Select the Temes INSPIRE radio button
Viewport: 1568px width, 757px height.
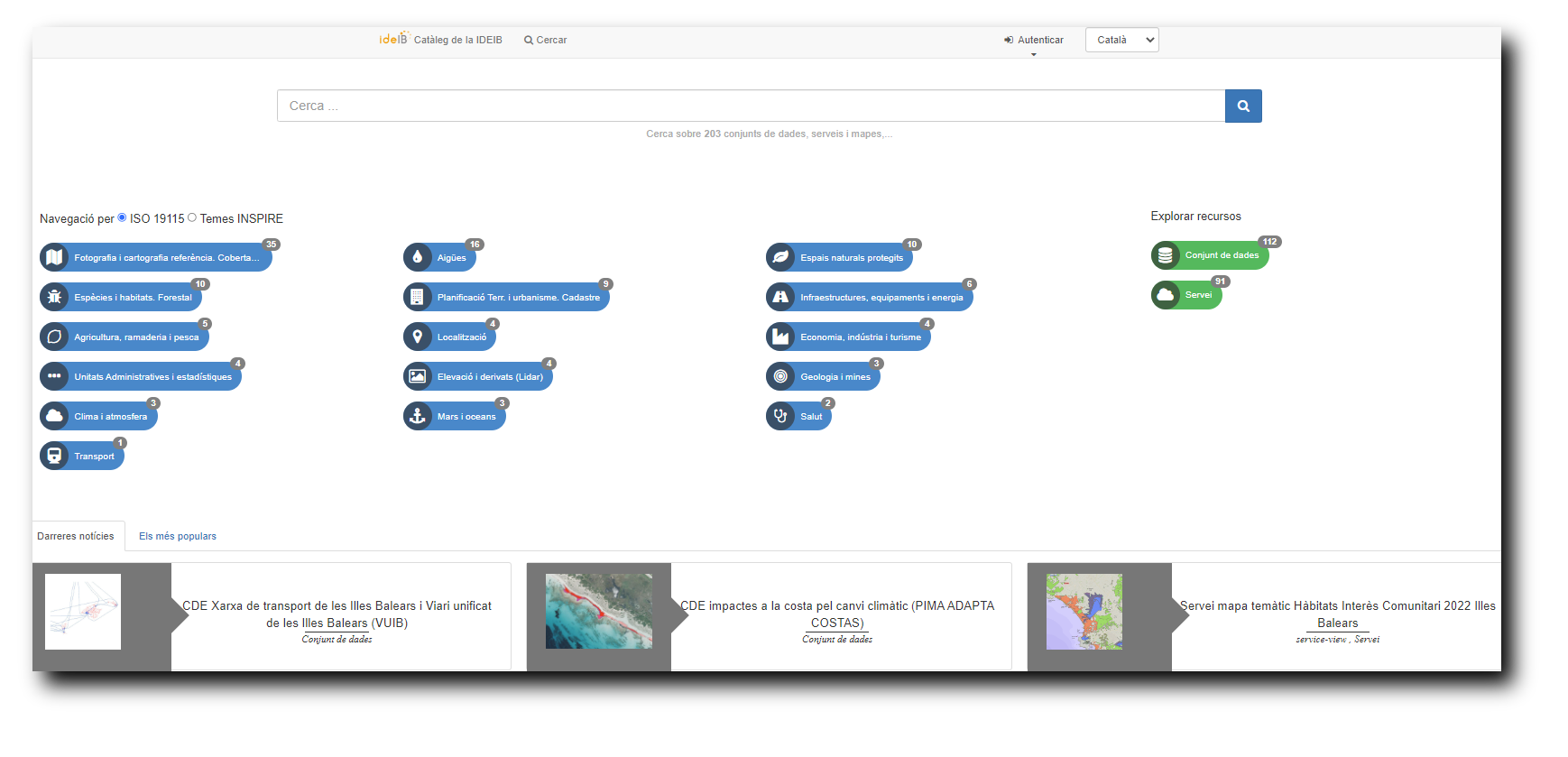[x=192, y=217]
